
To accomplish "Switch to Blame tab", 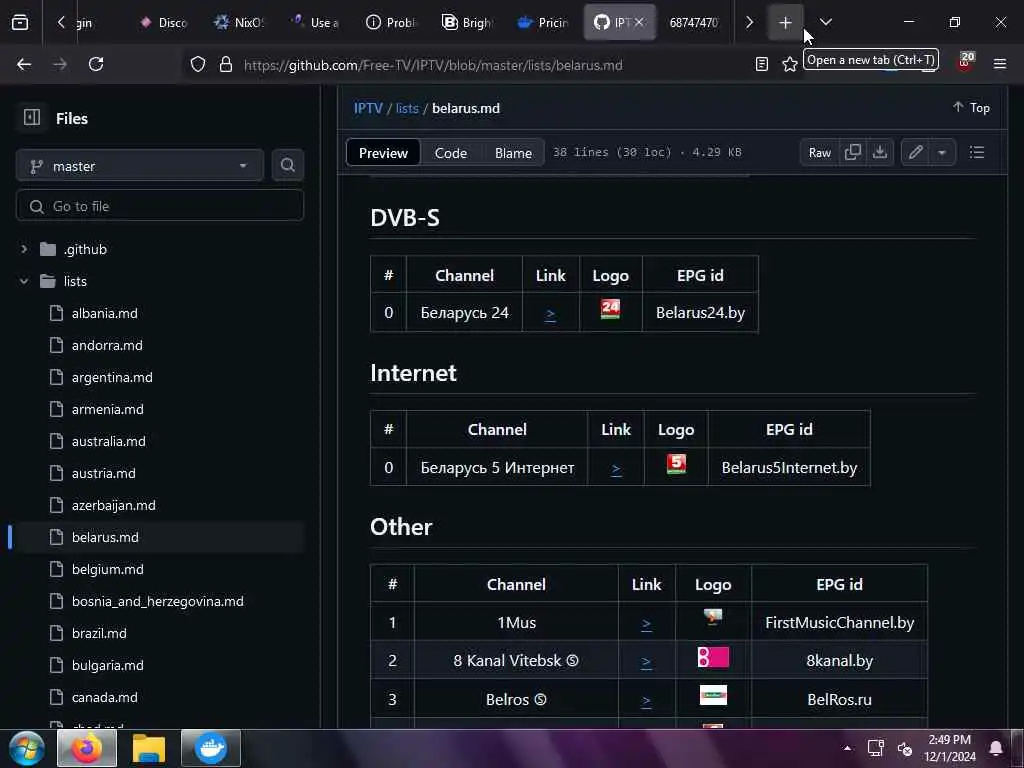I will point(513,153).
